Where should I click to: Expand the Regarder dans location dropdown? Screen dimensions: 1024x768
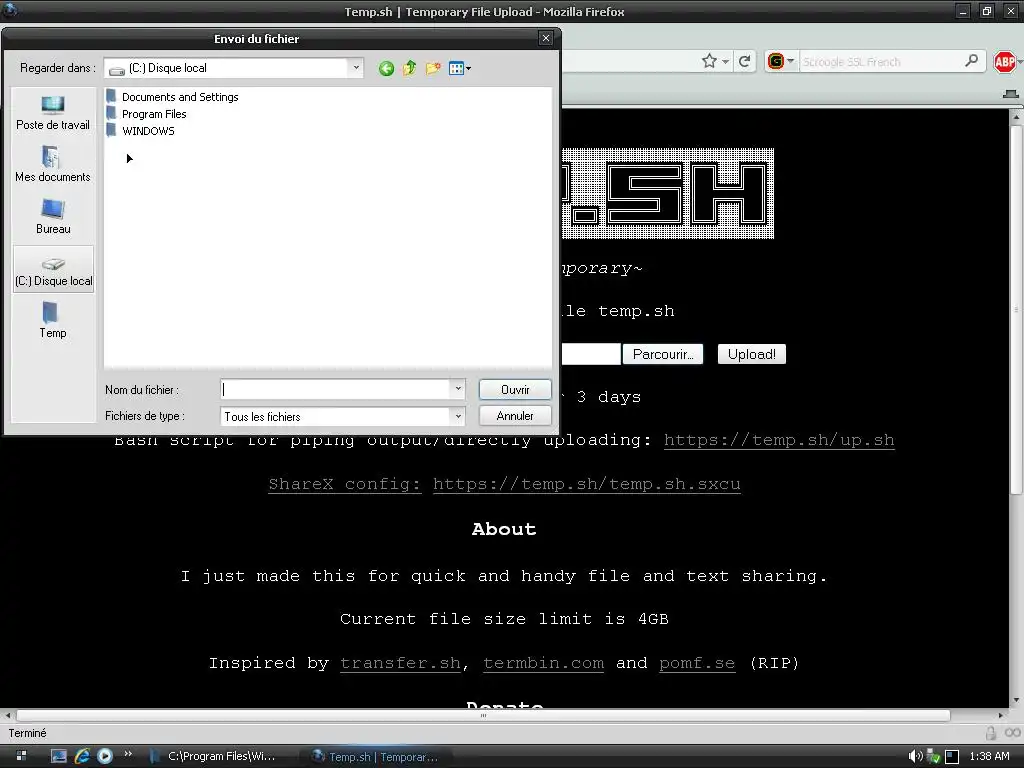click(356, 67)
